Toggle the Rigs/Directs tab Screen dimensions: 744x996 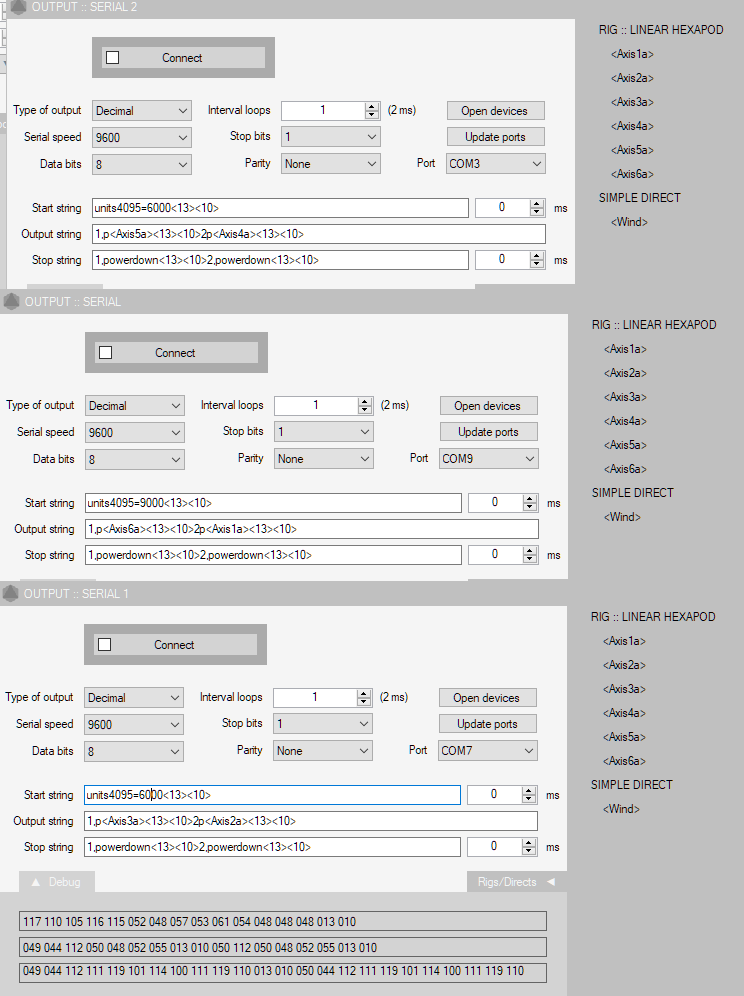[517, 882]
